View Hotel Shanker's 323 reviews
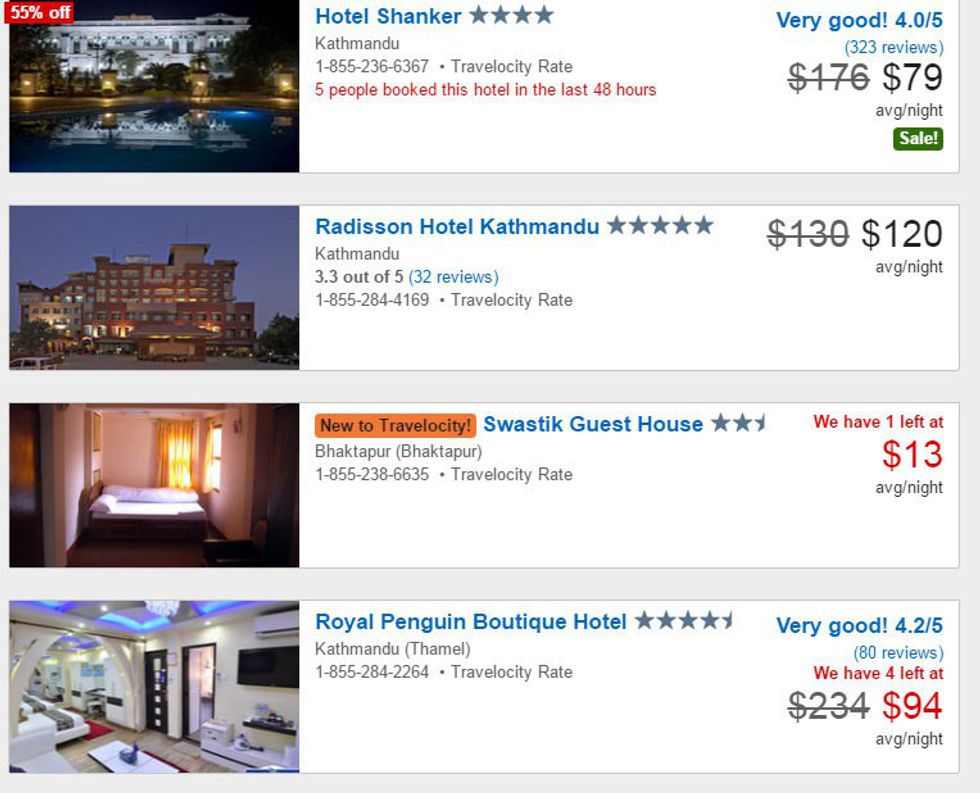 click(x=893, y=47)
